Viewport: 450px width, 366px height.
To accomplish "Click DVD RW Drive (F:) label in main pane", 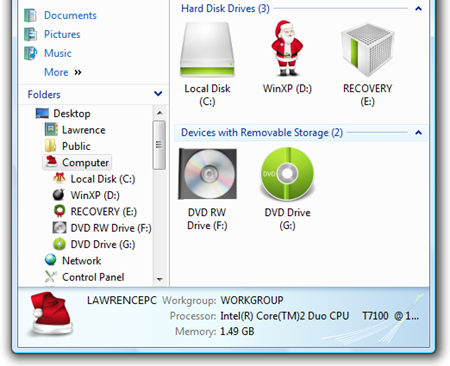I will [207, 219].
